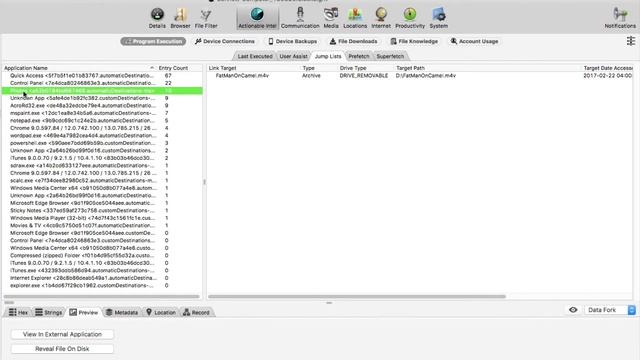Open the Communication toolbar icon

pyautogui.click(x=300, y=18)
